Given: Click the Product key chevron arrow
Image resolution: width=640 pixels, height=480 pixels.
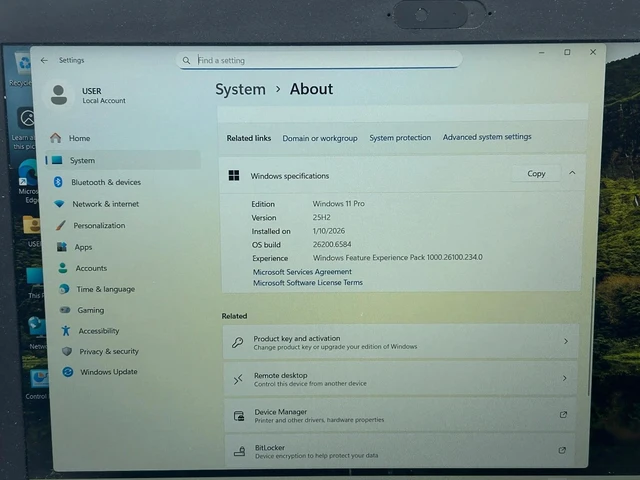Looking at the screenshot, I should (566, 341).
